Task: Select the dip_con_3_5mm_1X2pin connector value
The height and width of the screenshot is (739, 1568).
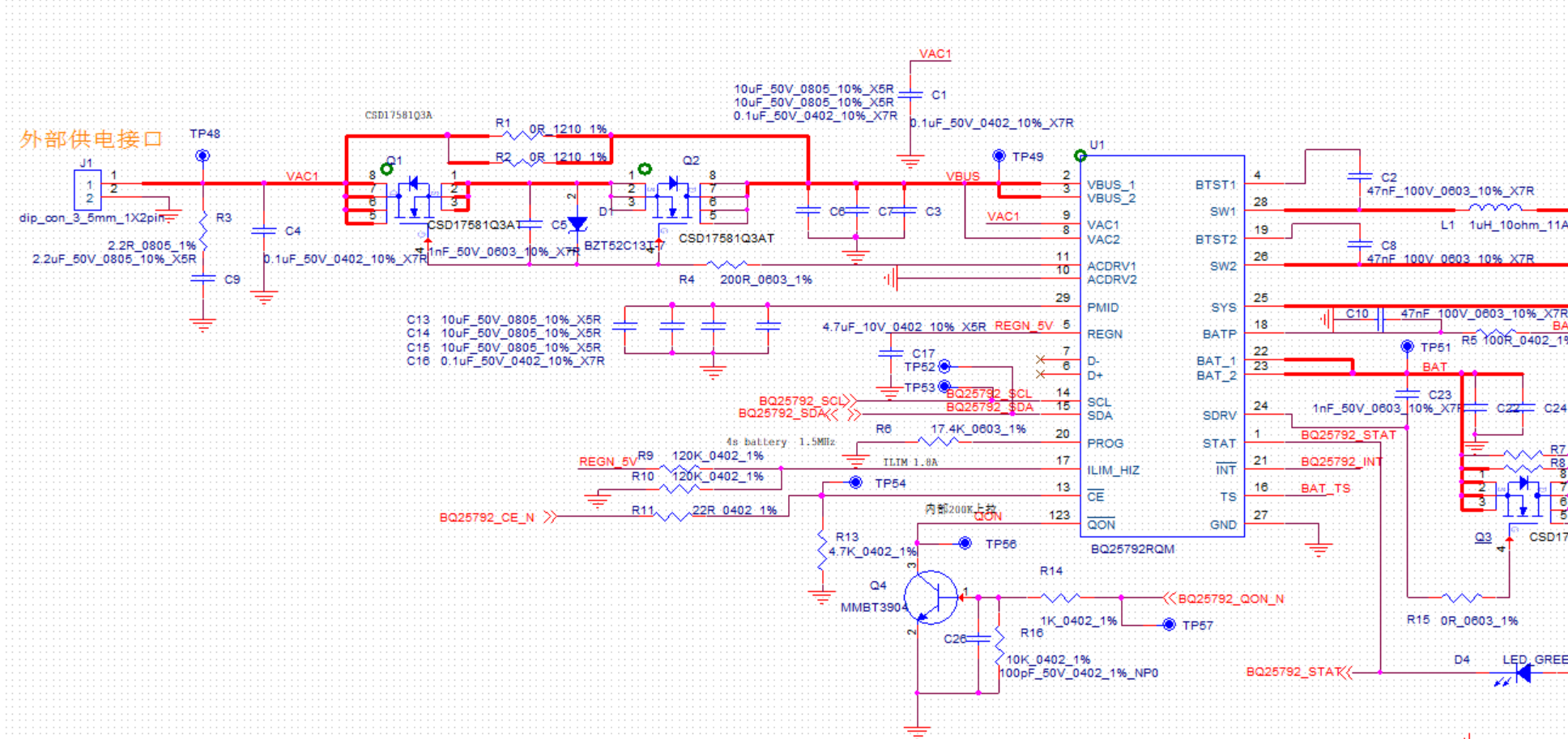Action: tap(92, 218)
